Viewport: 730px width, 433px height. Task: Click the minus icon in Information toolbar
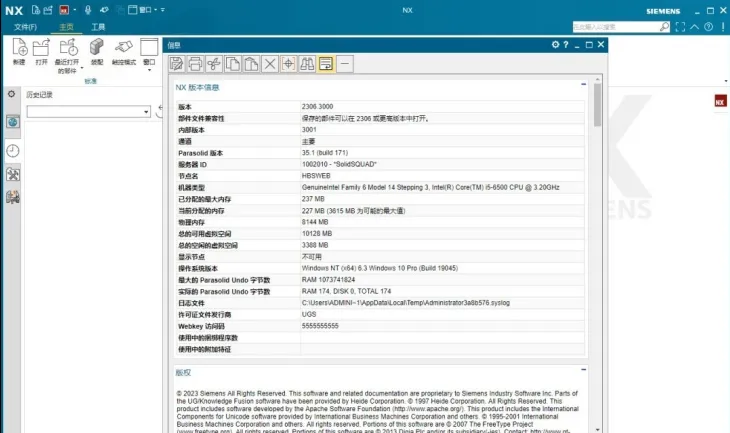345,64
